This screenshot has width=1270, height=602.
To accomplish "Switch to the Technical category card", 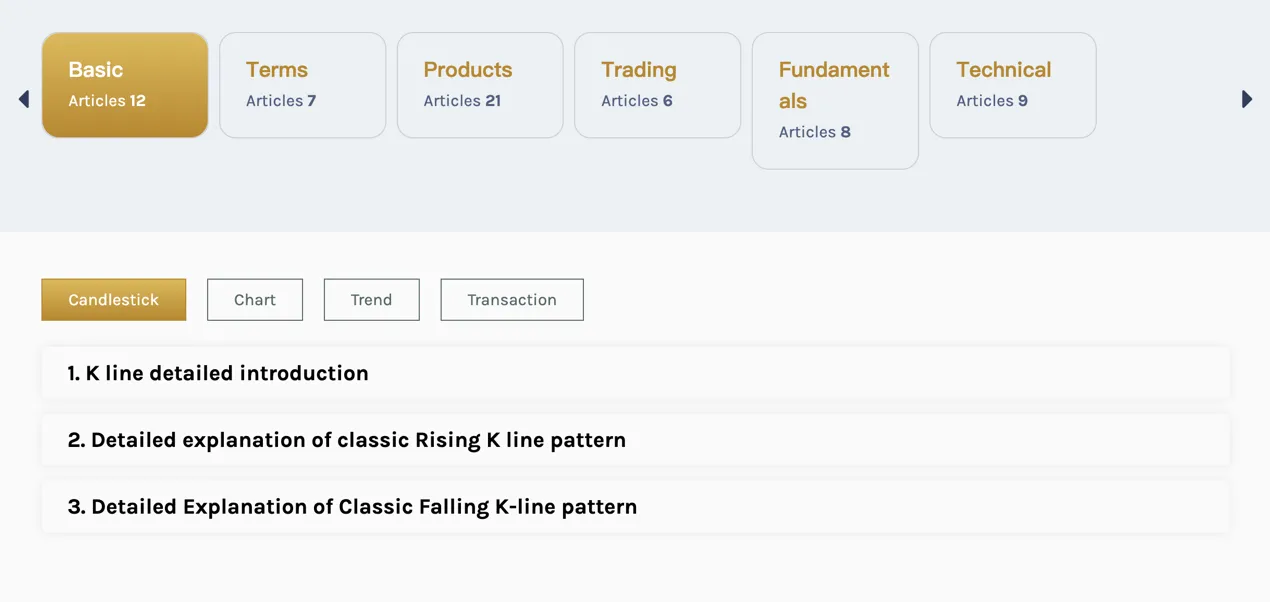I will 1012,85.
